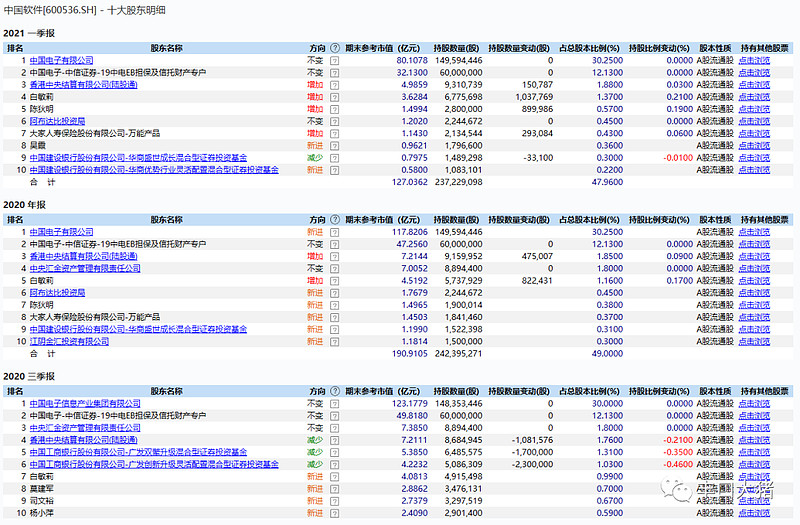Click total market value 127.0362 cell
Viewport: 800px width, 525px height.
pos(410,182)
